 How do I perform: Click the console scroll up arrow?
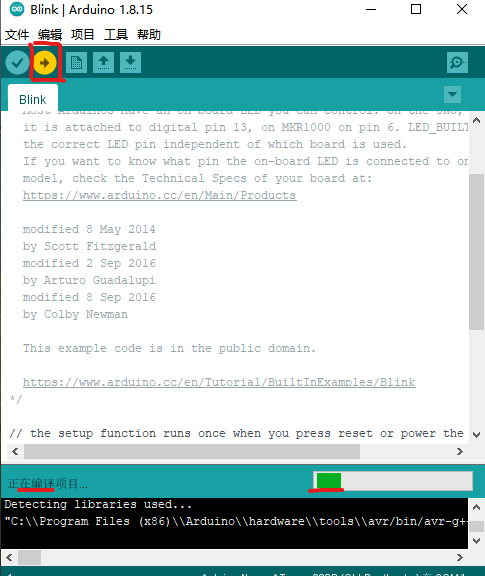point(477,507)
